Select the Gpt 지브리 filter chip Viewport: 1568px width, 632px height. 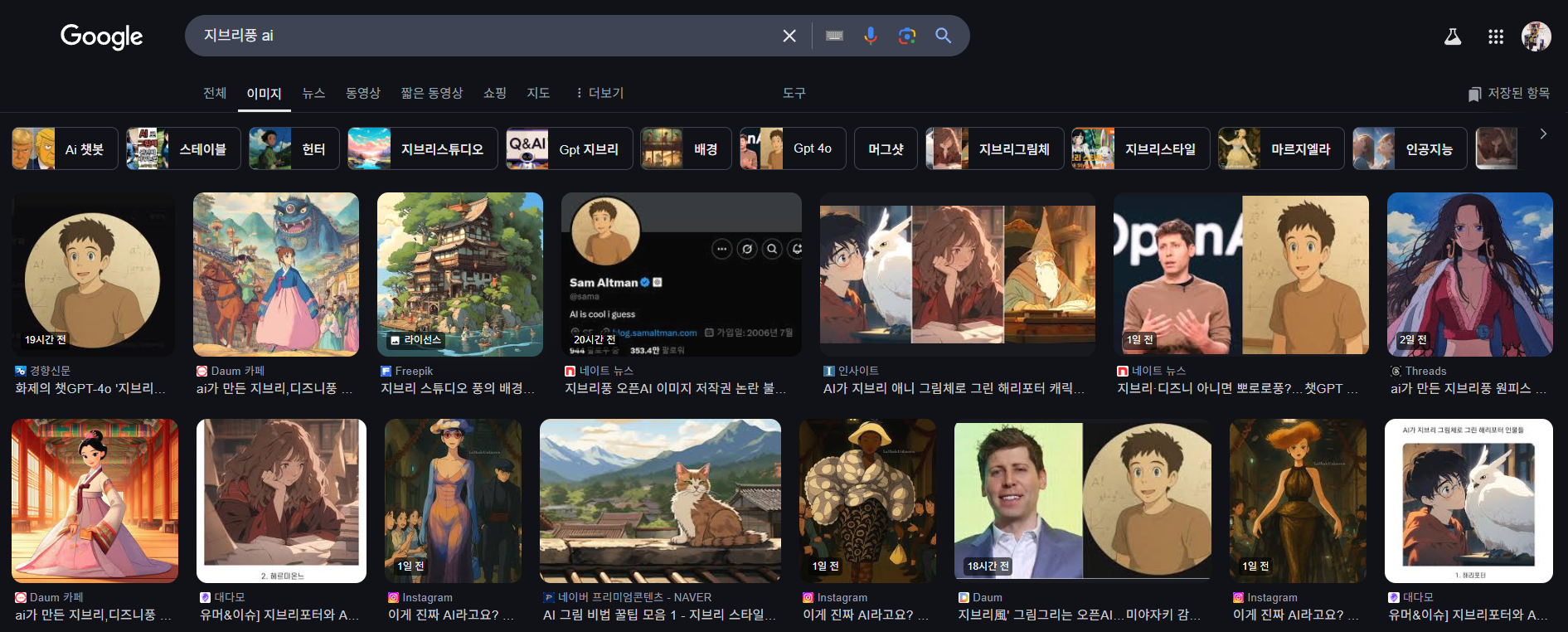[570, 148]
